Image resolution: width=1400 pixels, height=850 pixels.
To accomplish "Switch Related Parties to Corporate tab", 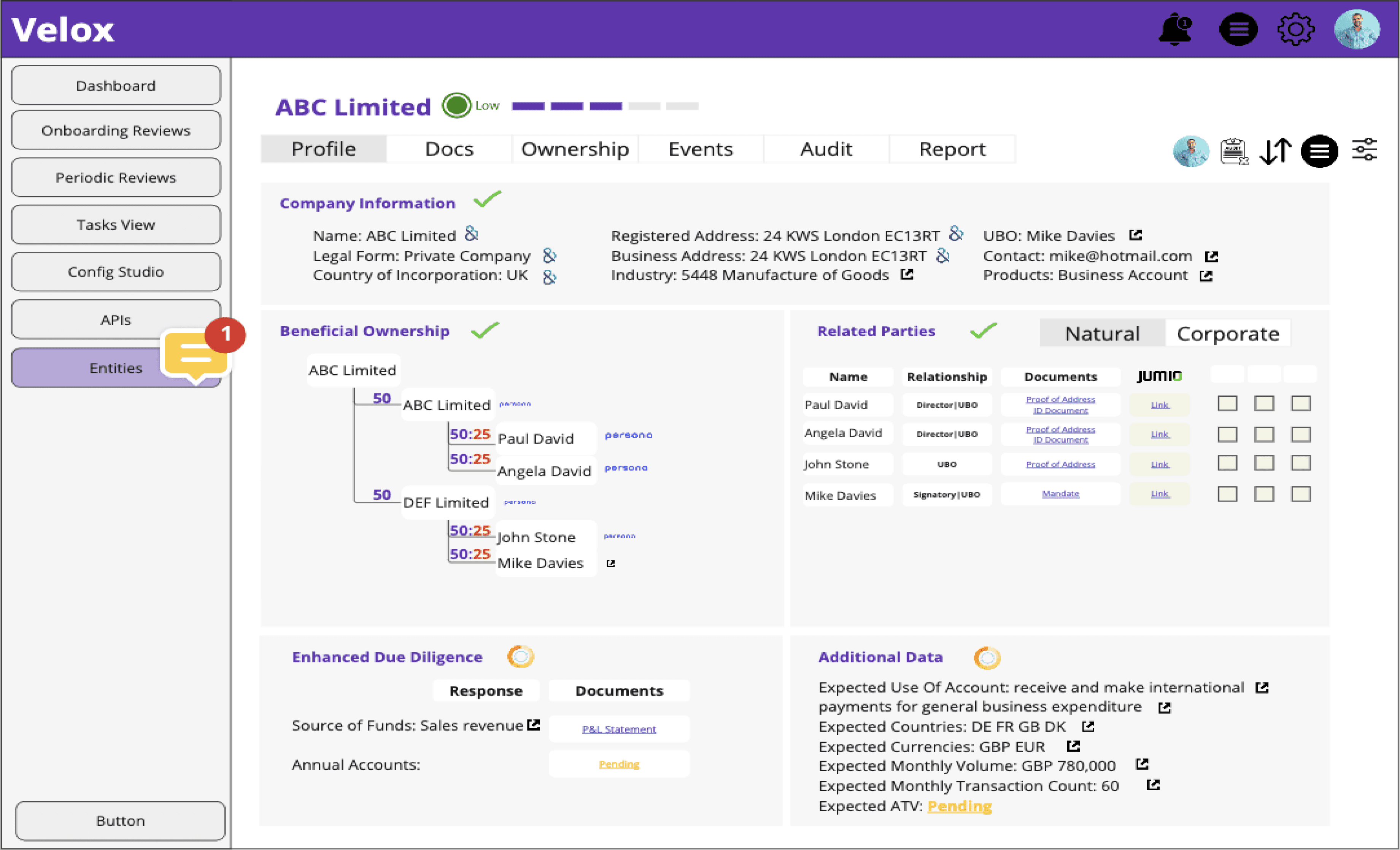I will (x=1227, y=334).
